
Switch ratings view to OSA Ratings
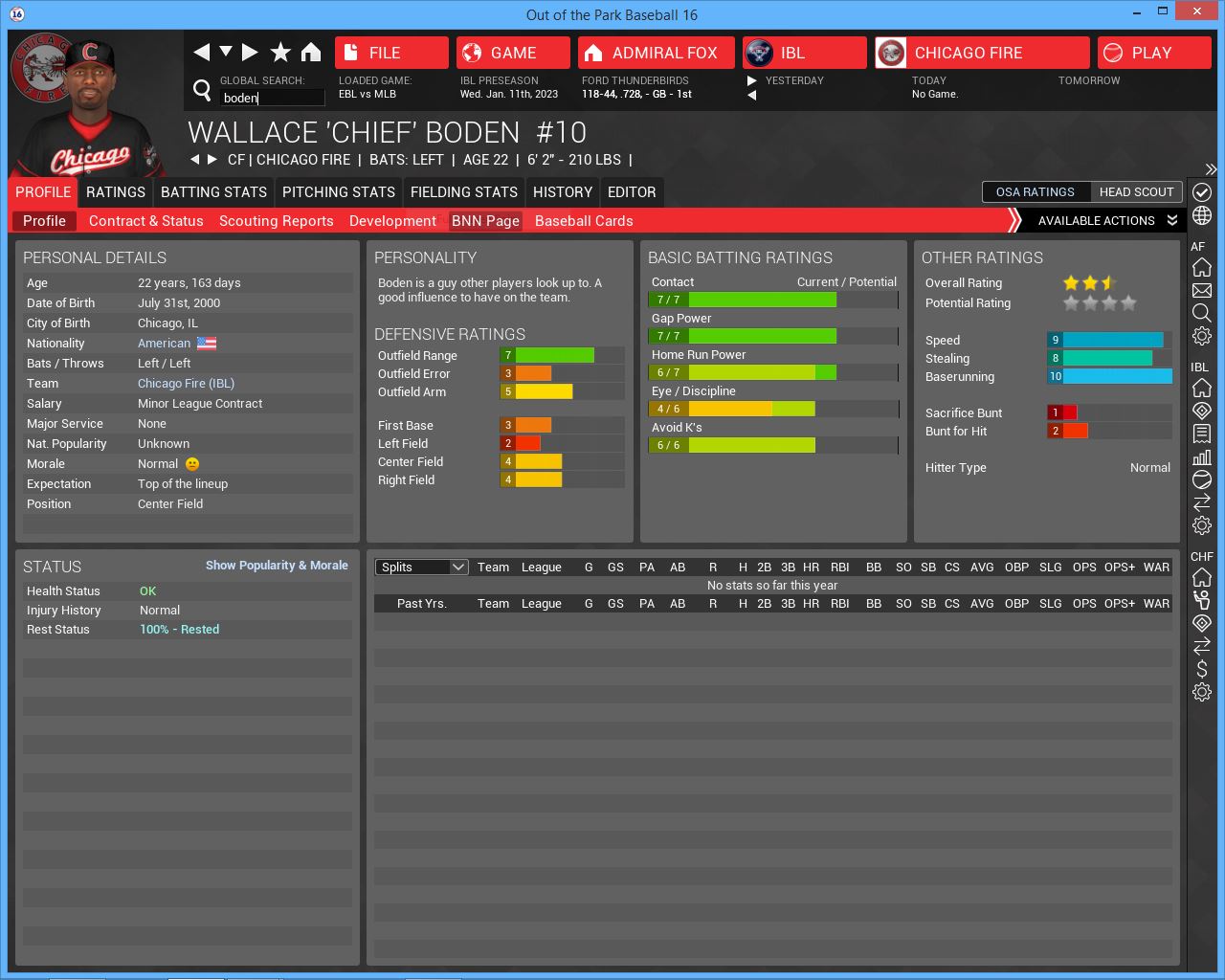pyautogui.click(x=1035, y=192)
